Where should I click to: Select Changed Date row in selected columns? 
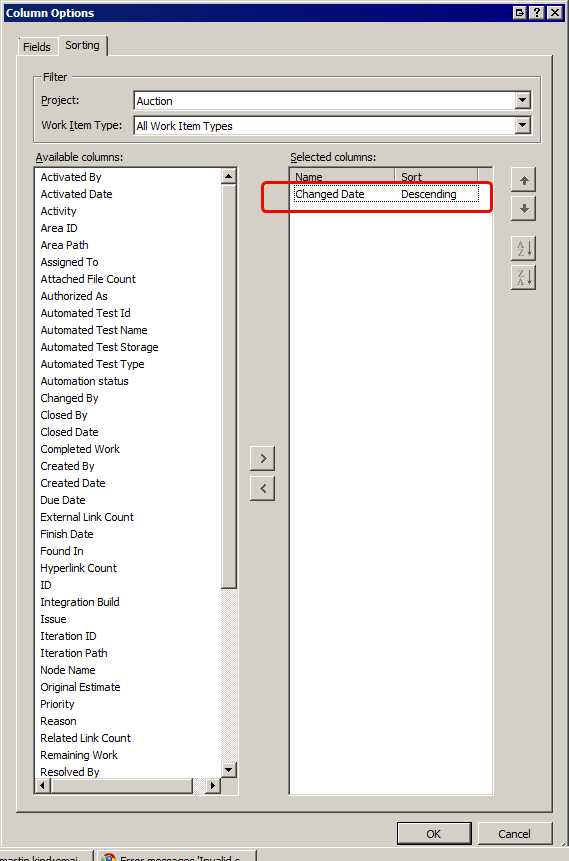coord(386,194)
